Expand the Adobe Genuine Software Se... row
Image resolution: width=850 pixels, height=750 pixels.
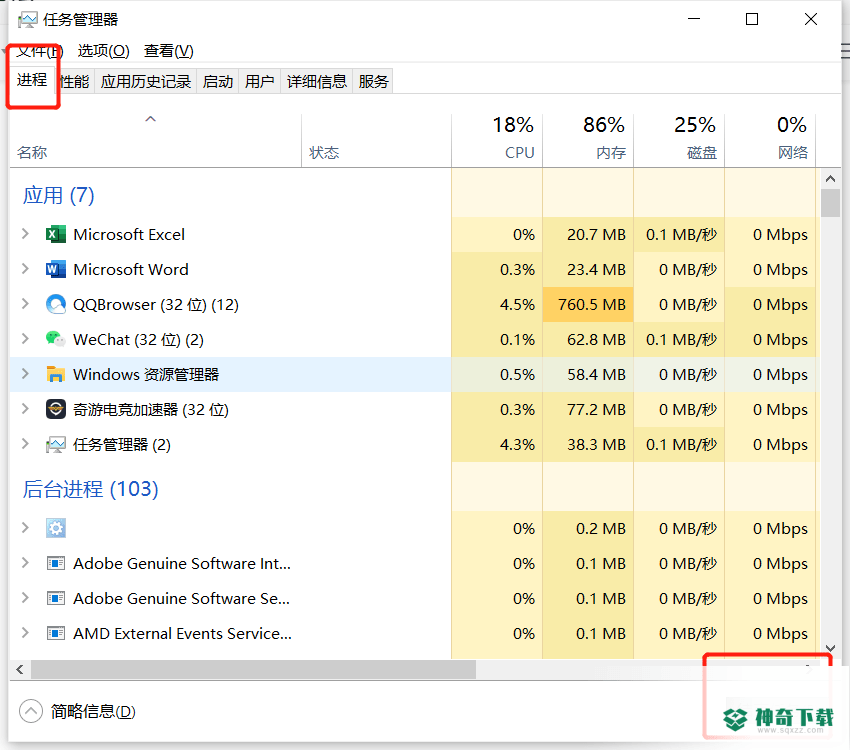coord(25,597)
